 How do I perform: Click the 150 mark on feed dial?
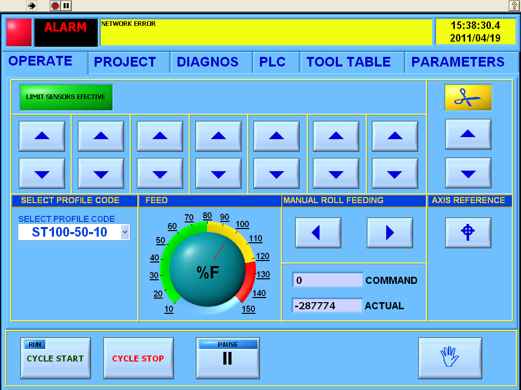pyautogui.click(x=248, y=309)
